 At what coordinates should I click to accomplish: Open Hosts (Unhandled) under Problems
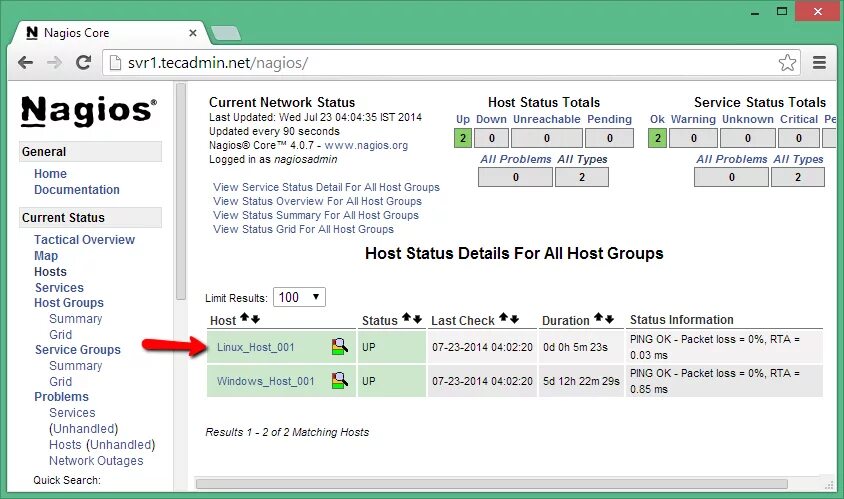(x=102, y=445)
